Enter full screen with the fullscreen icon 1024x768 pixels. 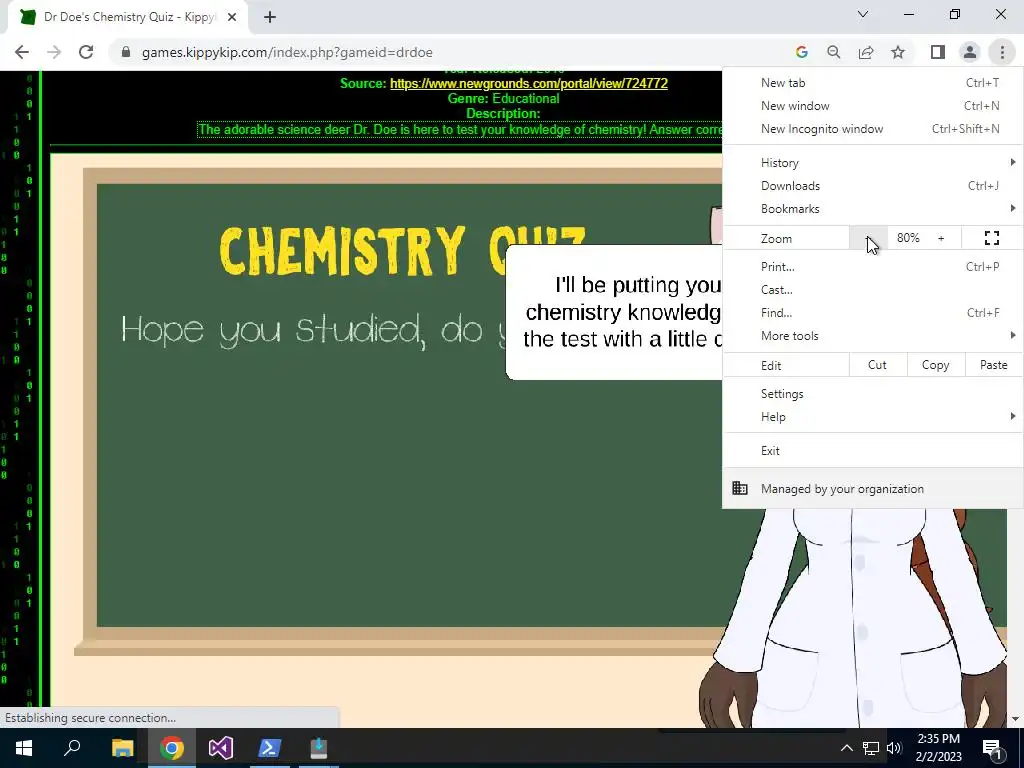992,238
